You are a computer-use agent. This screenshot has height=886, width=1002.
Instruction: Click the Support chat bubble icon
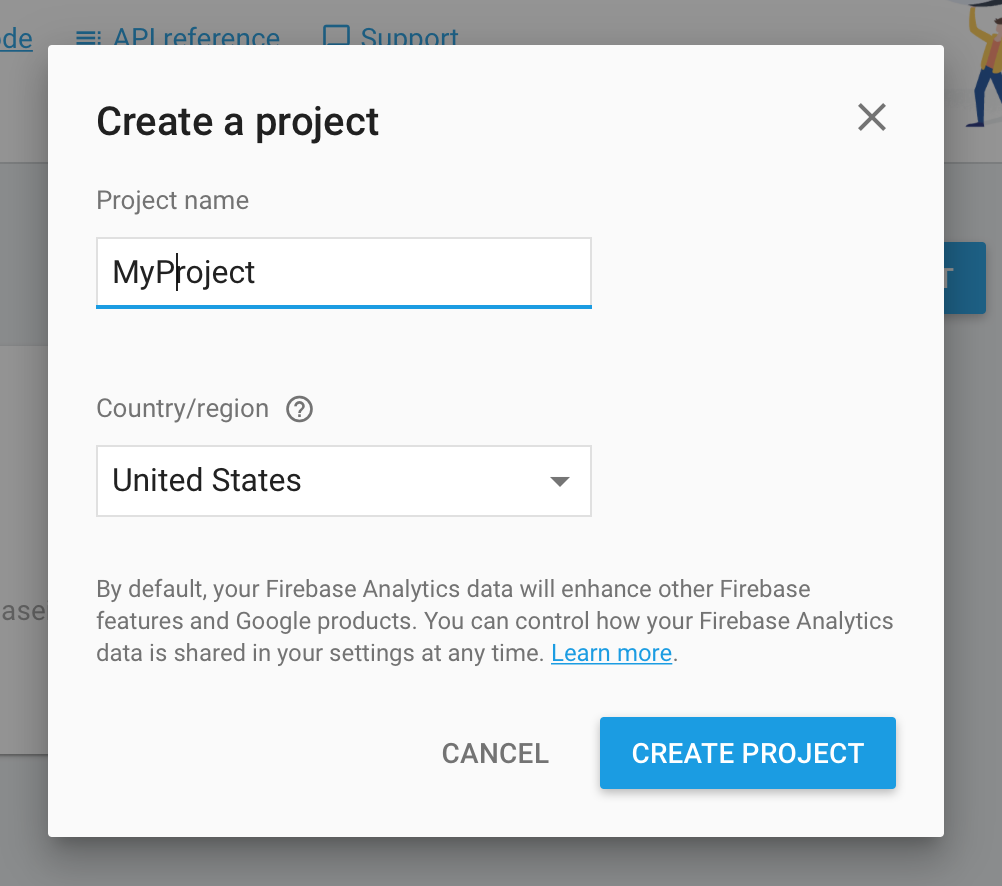(337, 37)
